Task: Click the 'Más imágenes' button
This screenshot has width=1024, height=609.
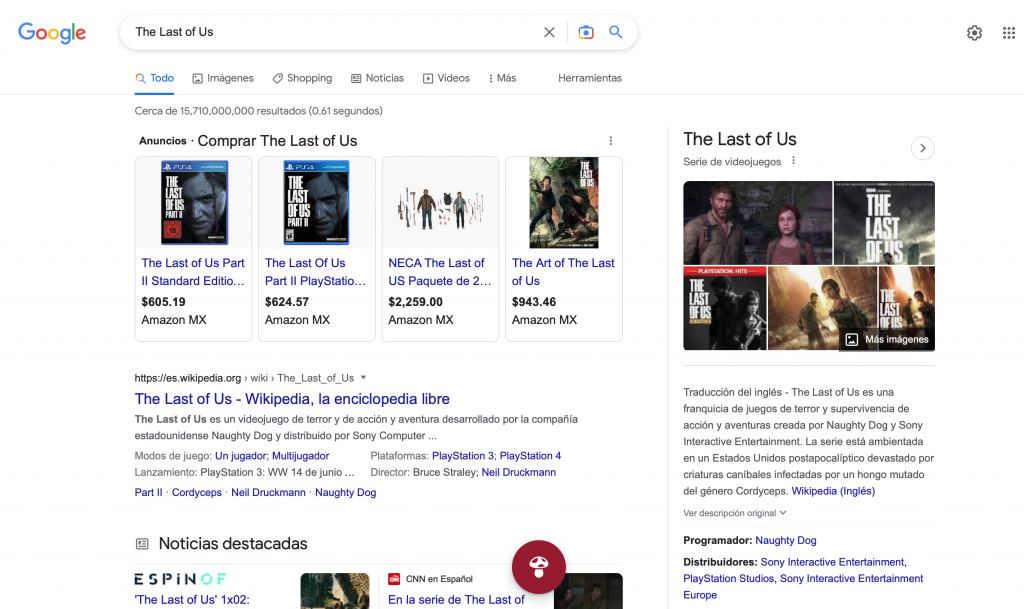Action: click(x=887, y=339)
